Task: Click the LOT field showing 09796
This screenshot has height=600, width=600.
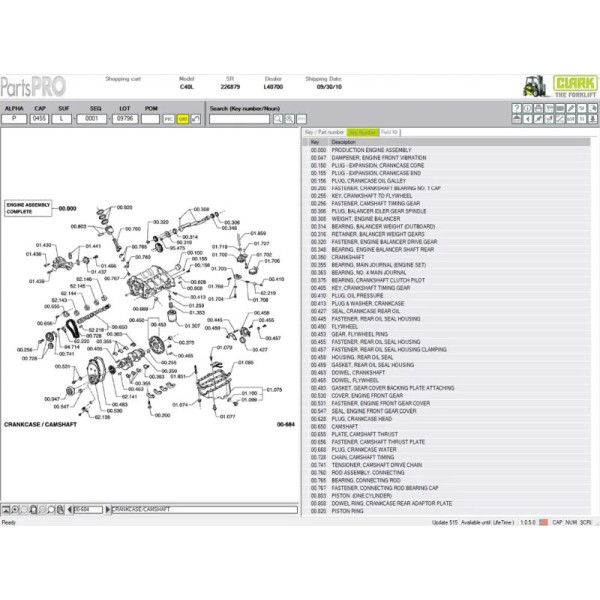Action: (x=123, y=118)
